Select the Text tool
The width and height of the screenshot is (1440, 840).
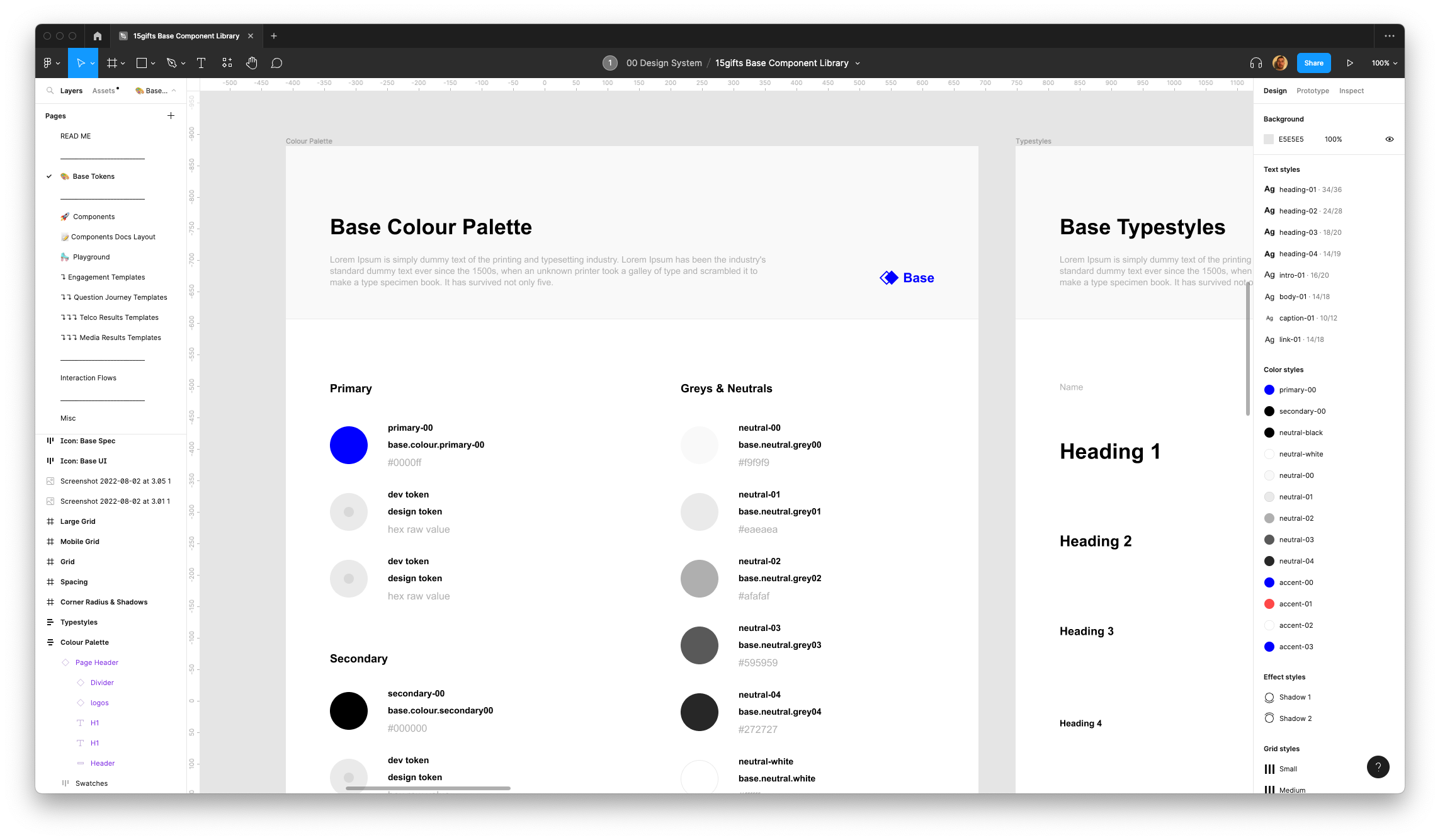pyautogui.click(x=201, y=63)
